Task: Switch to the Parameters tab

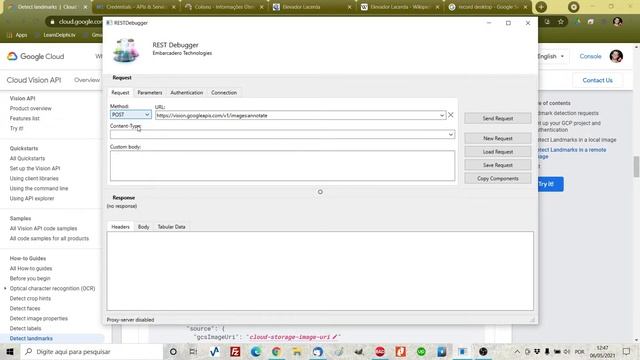Action: [x=150, y=93]
